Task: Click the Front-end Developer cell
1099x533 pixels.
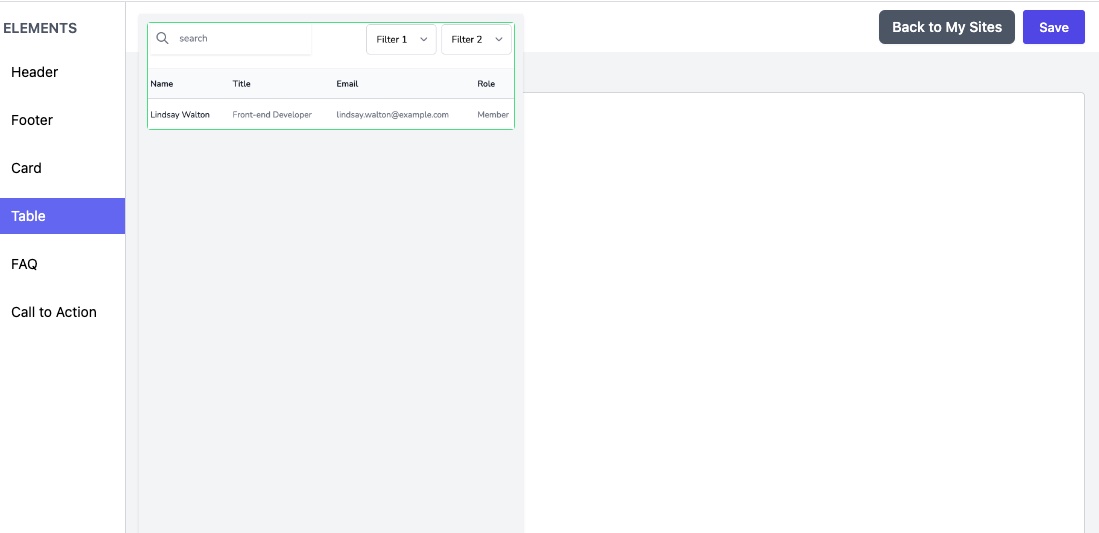Action: click(272, 114)
